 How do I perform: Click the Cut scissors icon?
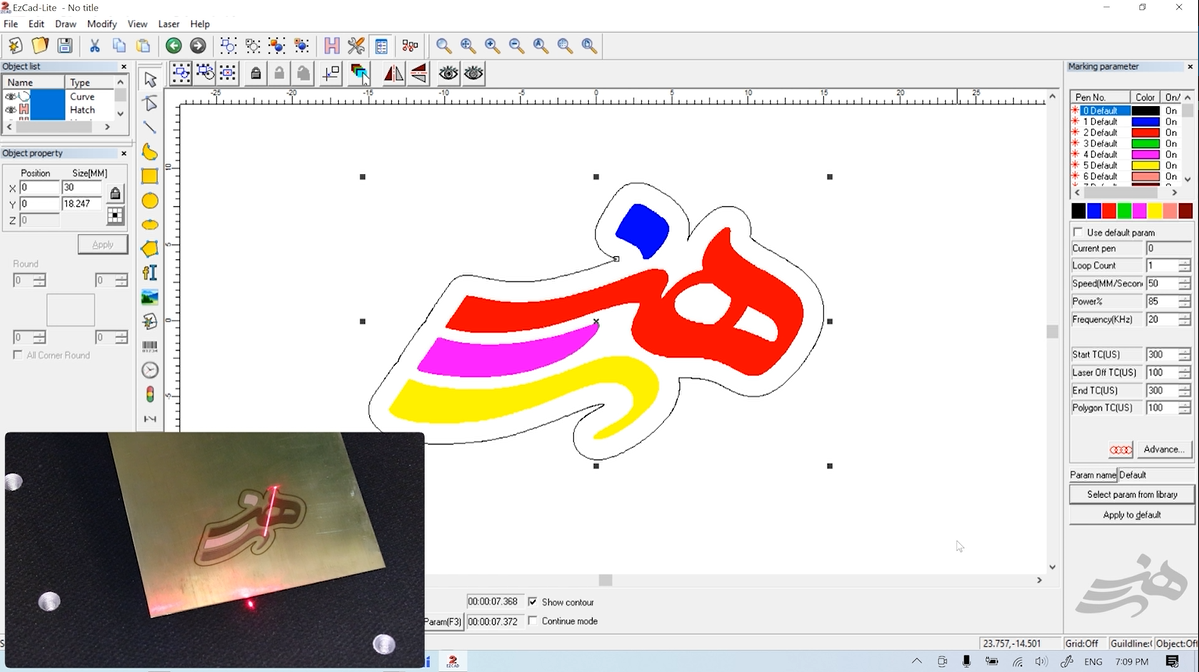(94, 46)
